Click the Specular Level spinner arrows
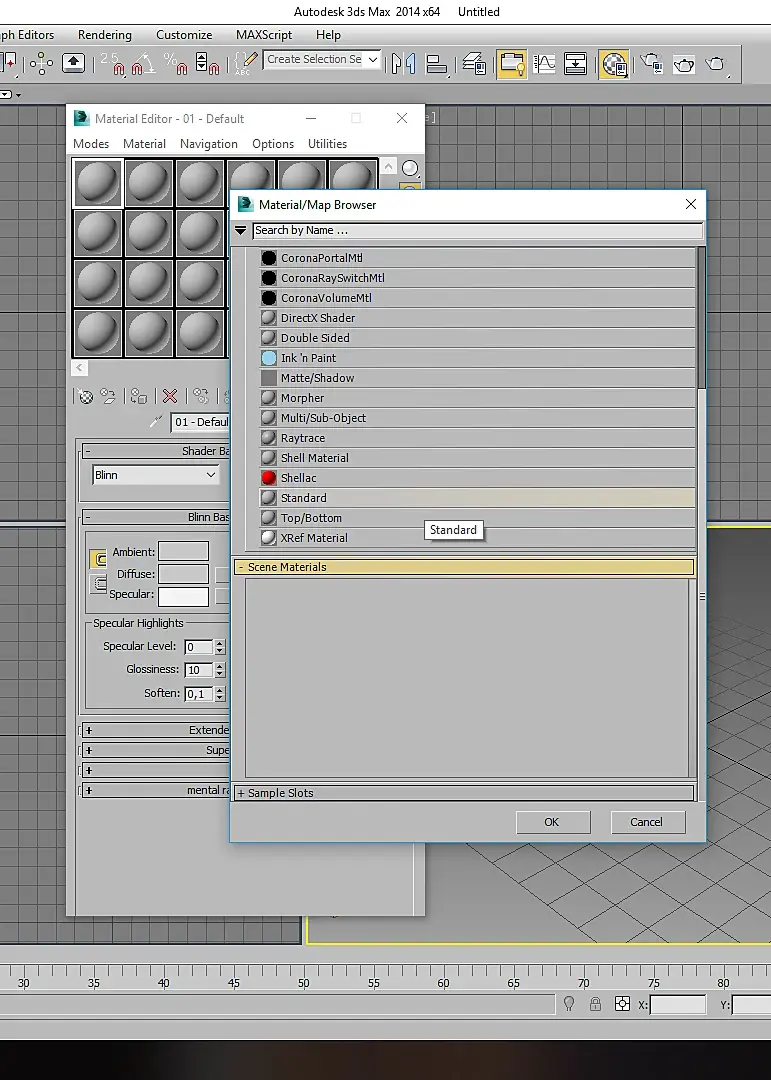This screenshot has width=771, height=1080. pos(220,647)
